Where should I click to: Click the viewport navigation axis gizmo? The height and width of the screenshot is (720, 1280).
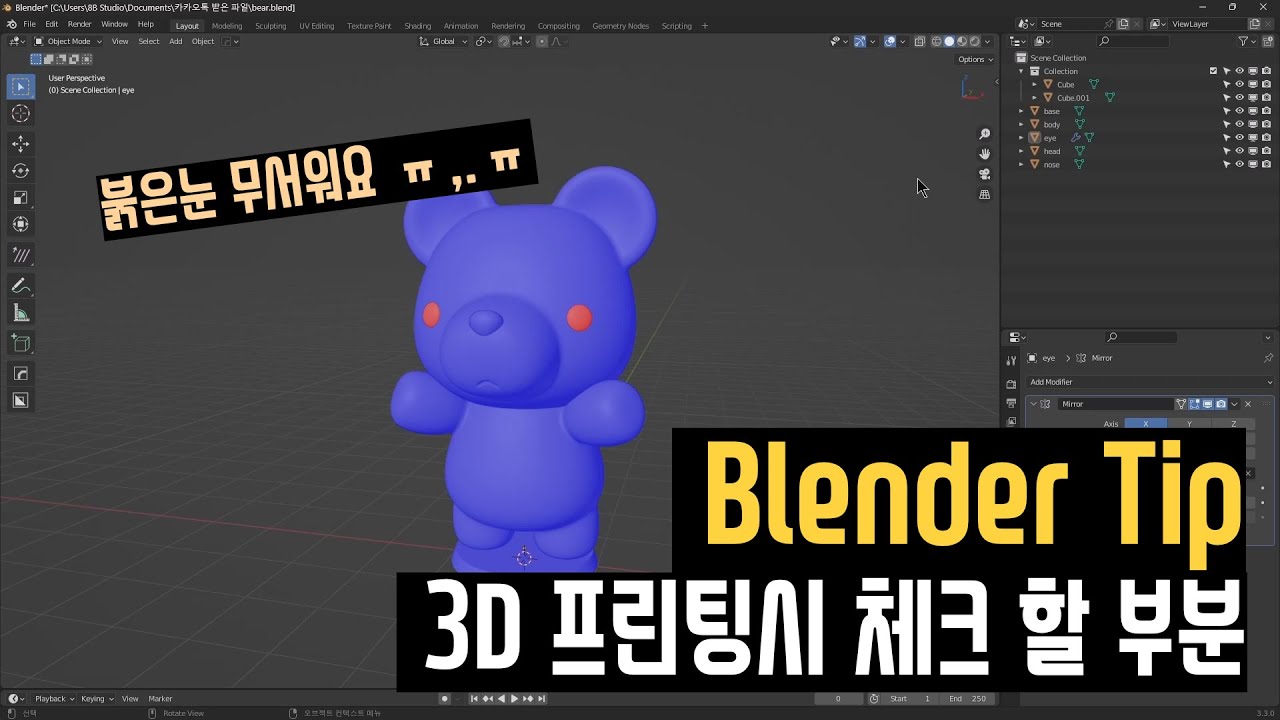[x=971, y=88]
